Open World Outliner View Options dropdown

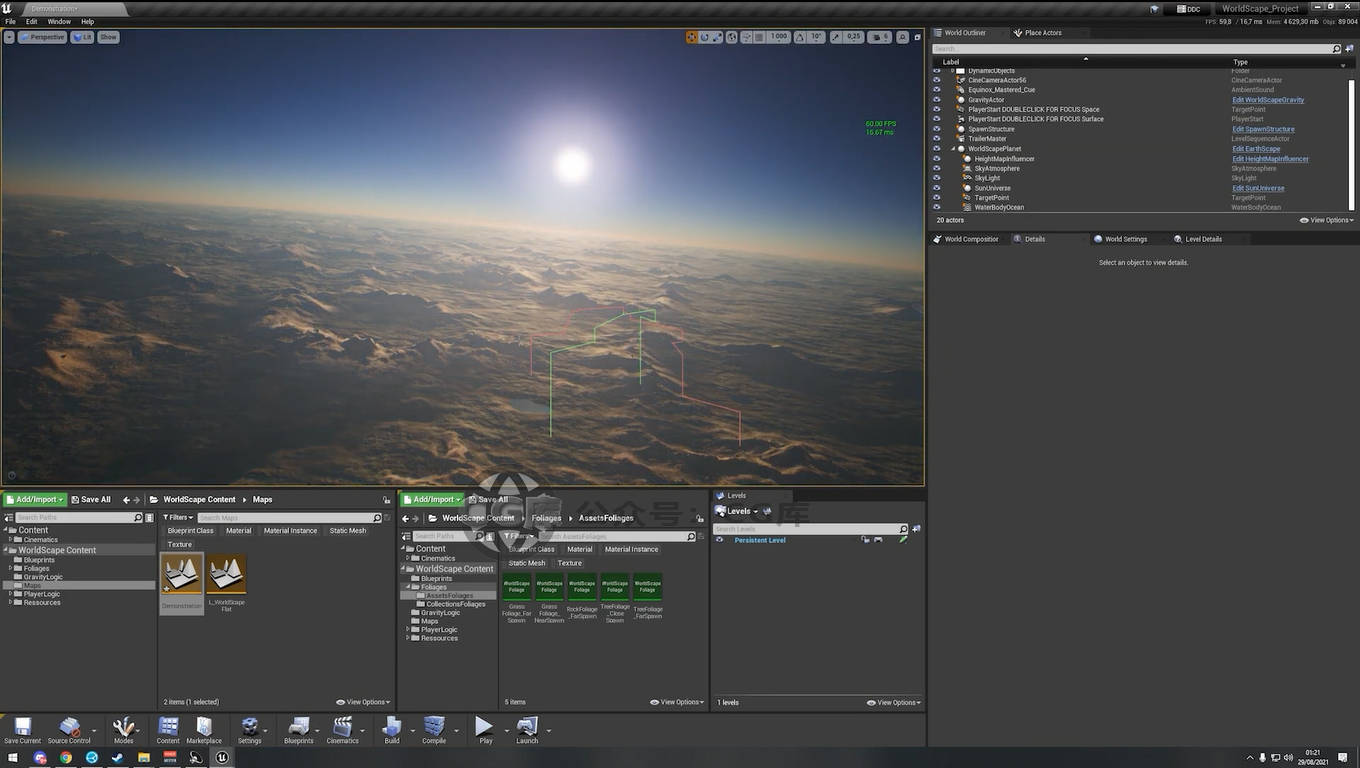[x=1326, y=220]
